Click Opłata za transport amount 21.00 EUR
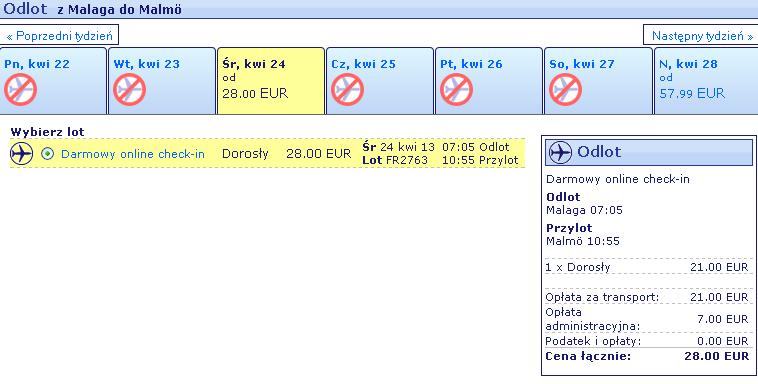758x384 pixels. click(719, 297)
